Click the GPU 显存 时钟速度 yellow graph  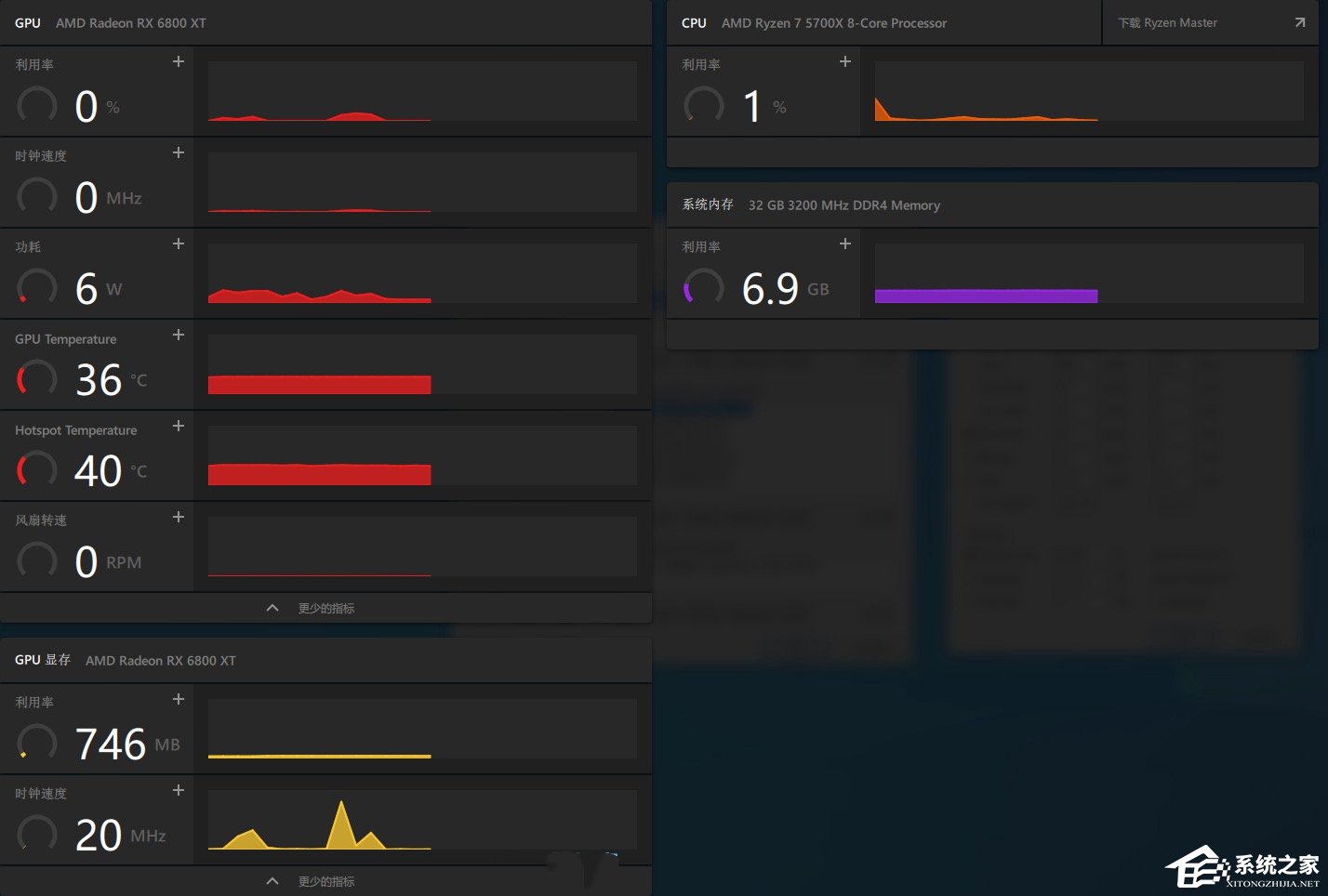422,820
